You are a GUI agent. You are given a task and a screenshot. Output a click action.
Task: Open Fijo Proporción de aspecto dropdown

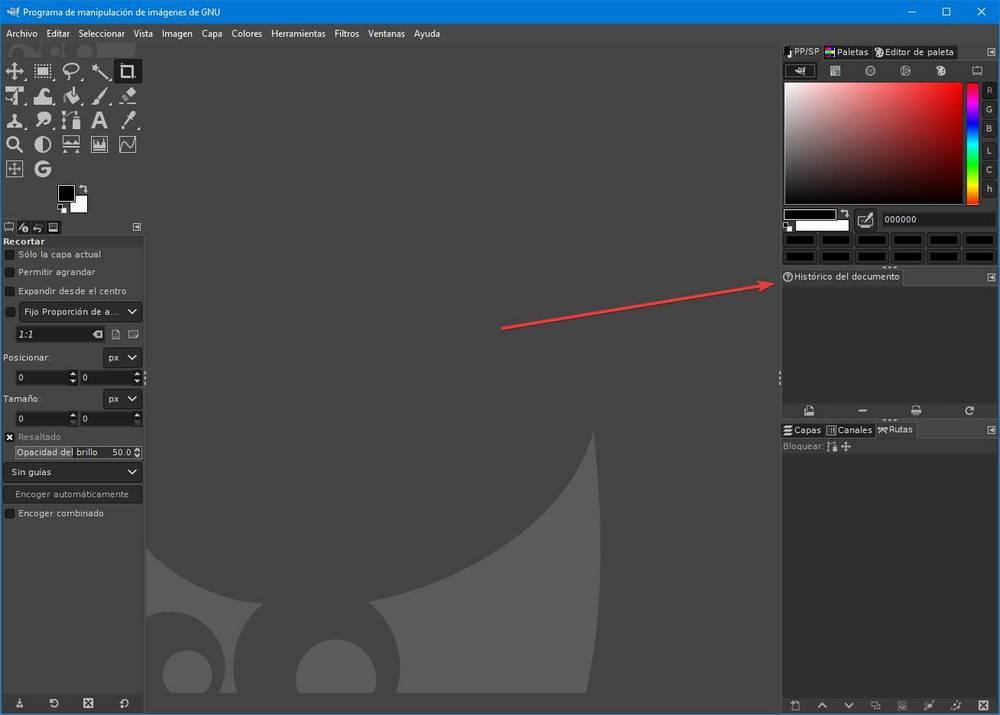(80, 312)
